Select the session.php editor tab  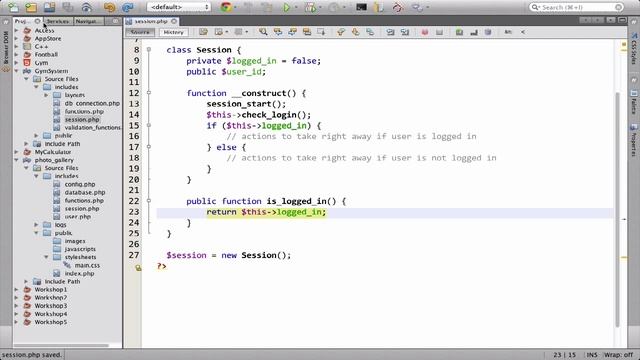[151, 21]
